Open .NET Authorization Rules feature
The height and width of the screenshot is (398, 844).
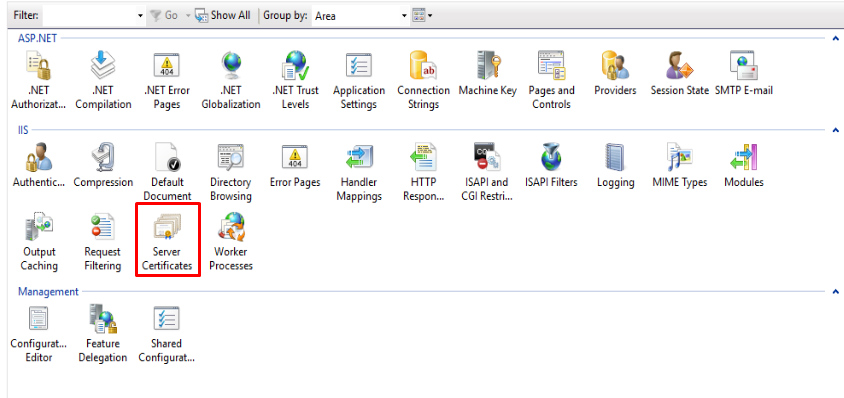(x=39, y=81)
